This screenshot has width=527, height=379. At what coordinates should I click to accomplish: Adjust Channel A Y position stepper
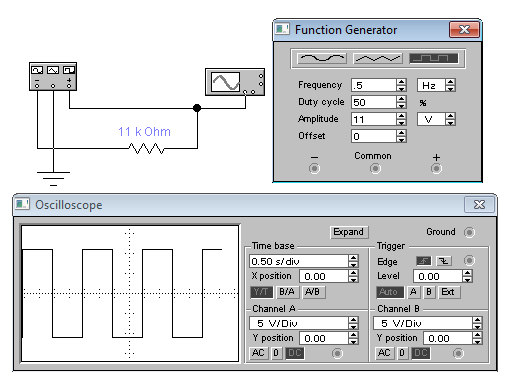[353, 338]
